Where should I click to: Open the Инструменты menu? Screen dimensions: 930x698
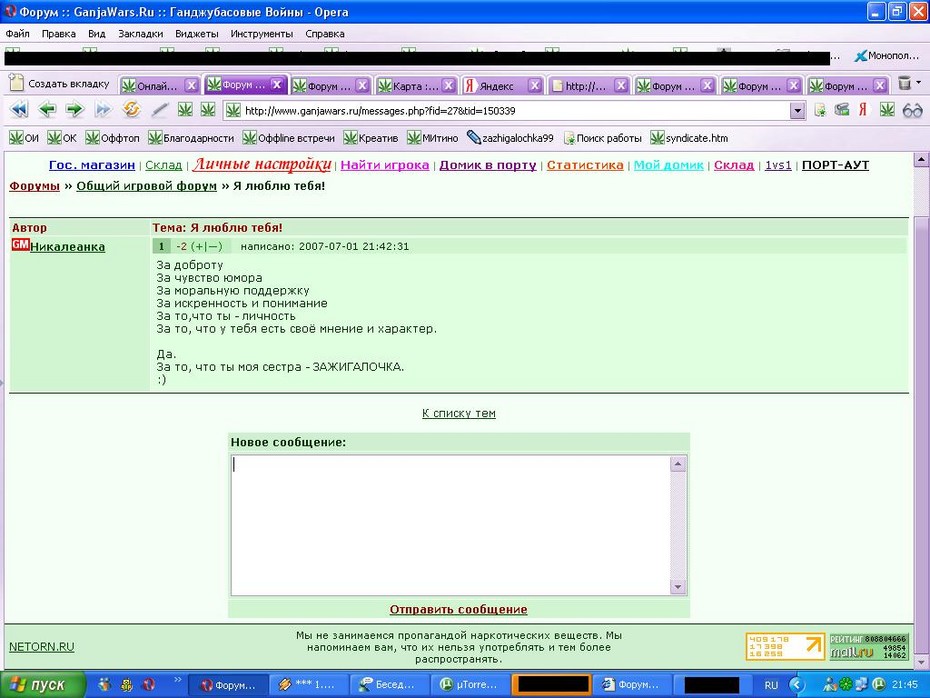pyautogui.click(x=262, y=34)
